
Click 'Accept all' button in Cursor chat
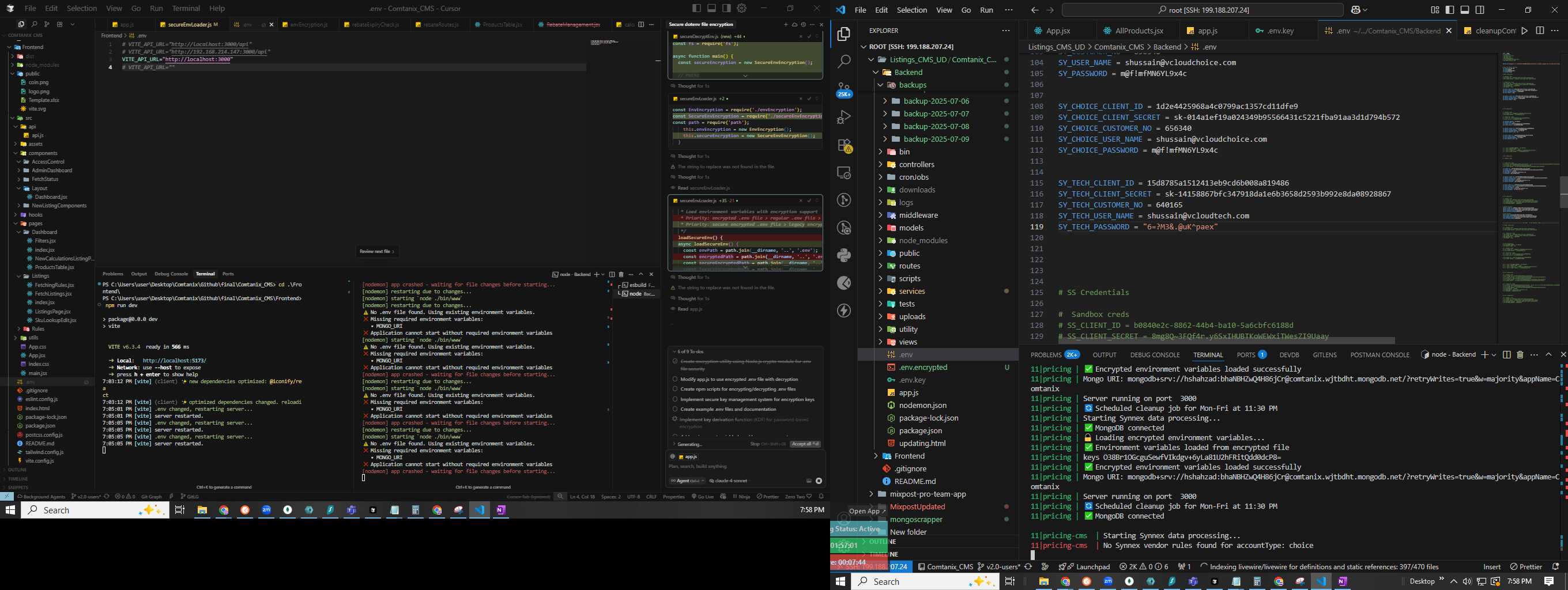pos(805,444)
